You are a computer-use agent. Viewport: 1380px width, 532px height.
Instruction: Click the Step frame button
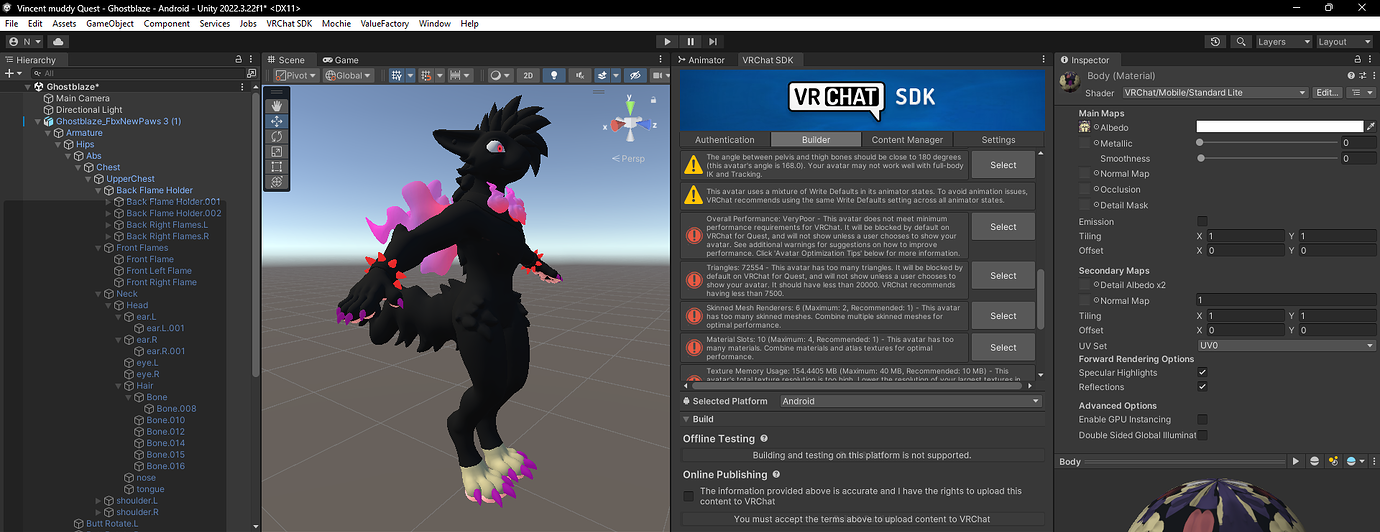[712, 42]
